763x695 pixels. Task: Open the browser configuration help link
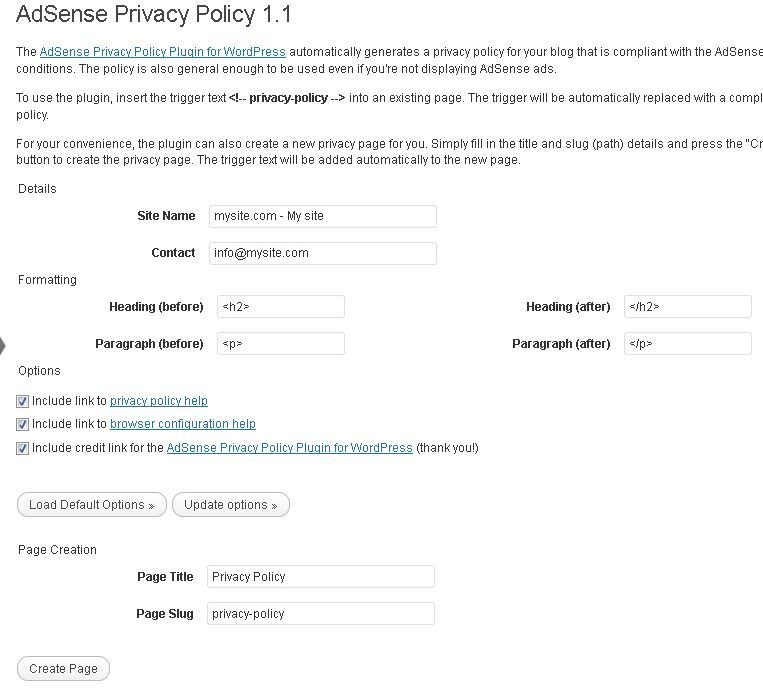tap(182, 424)
